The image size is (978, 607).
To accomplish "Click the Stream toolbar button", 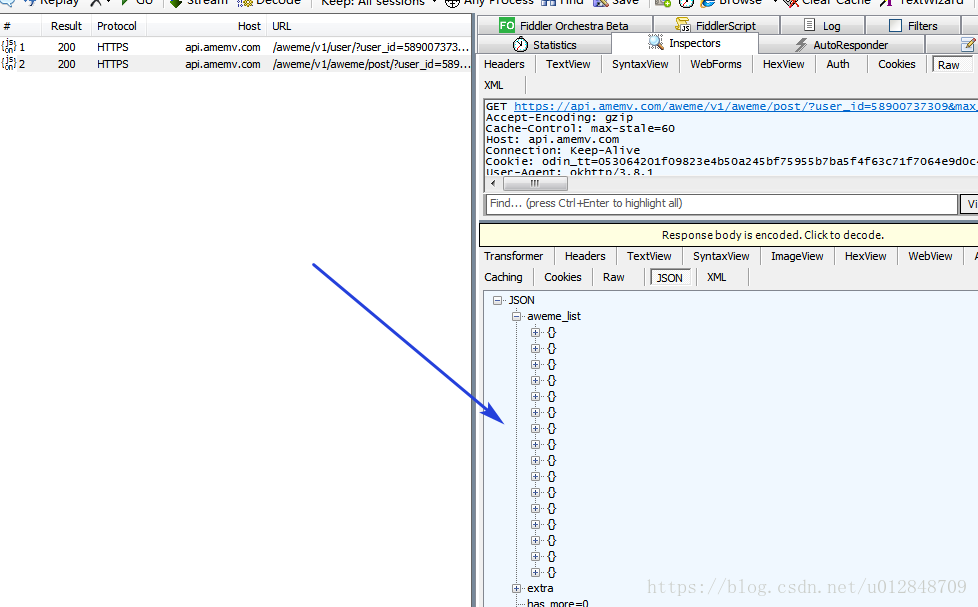I will coord(199,2).
